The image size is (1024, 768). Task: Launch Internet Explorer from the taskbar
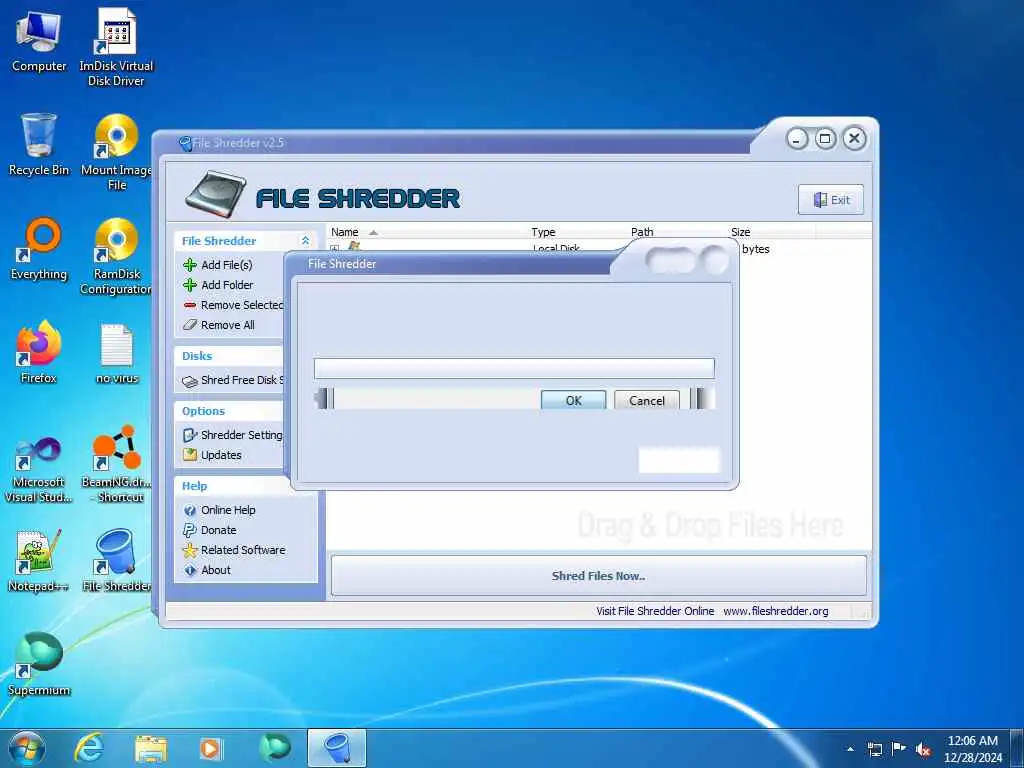pyautogui.click(x=89, y=748)
